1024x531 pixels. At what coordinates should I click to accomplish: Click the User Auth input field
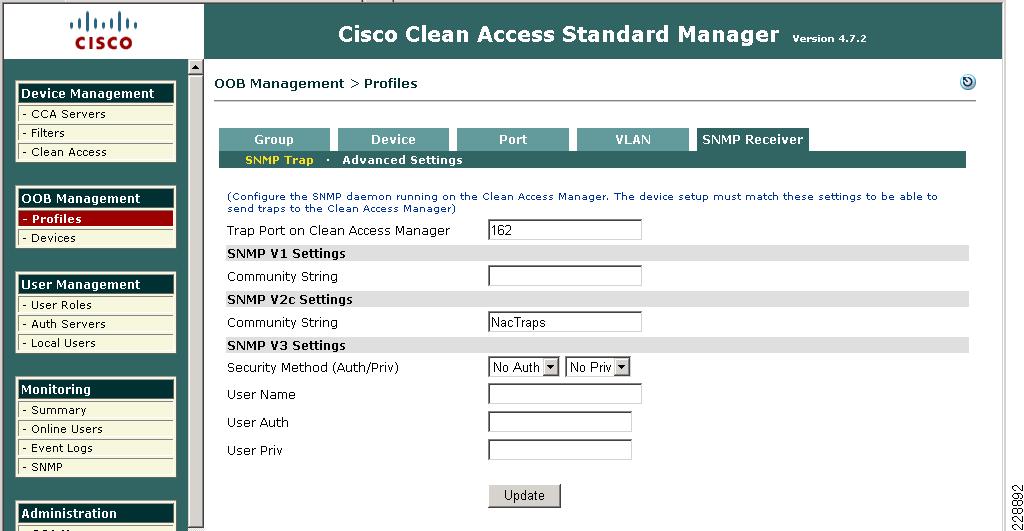[x=560, y=422]
